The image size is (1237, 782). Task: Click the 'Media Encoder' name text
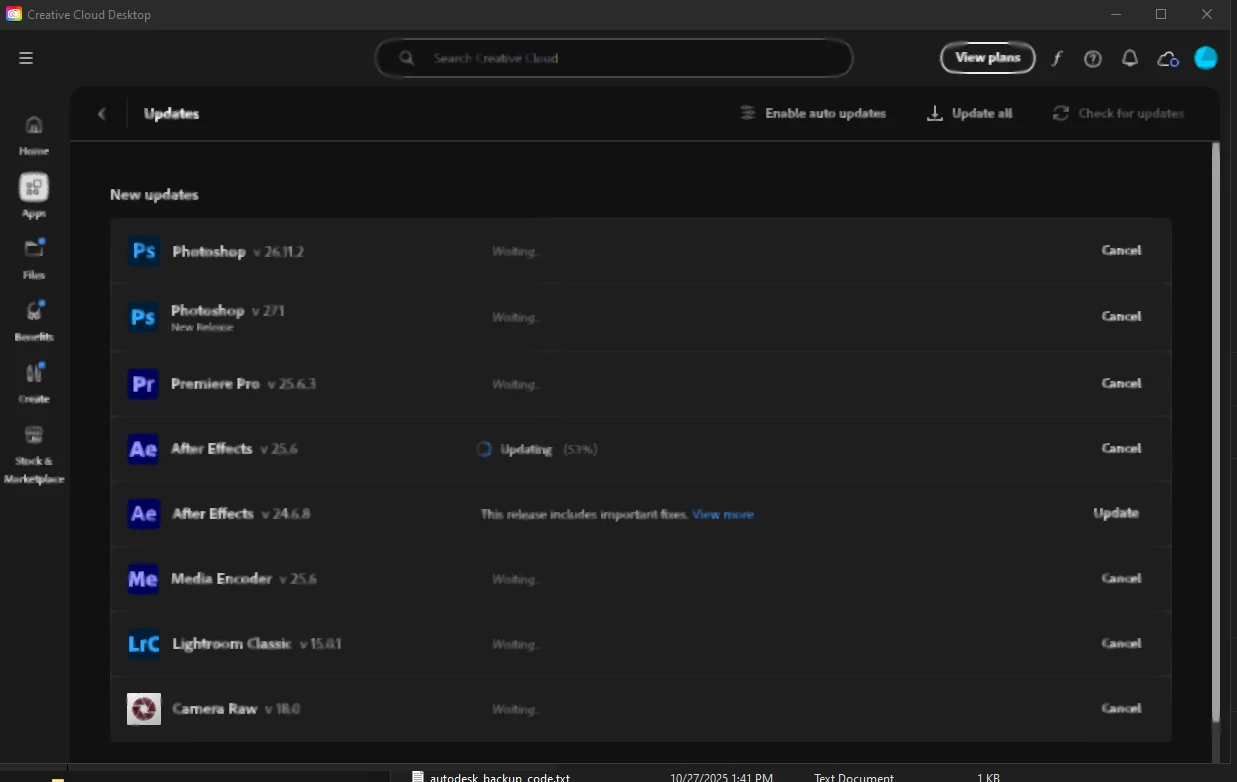(x=222, y=579)
